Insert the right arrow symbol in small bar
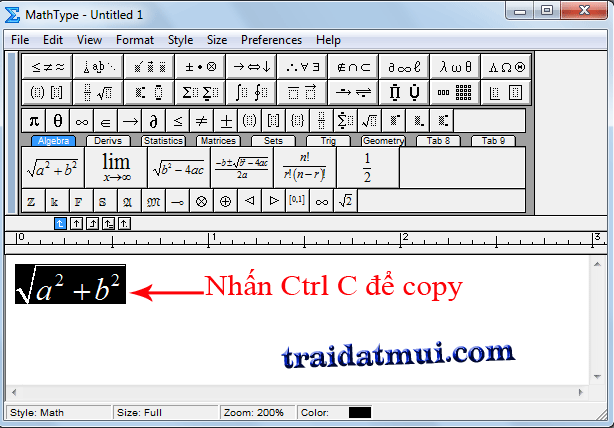Image resolution: width=614 pixels, height=428 pixels. (x=130, y=121)
